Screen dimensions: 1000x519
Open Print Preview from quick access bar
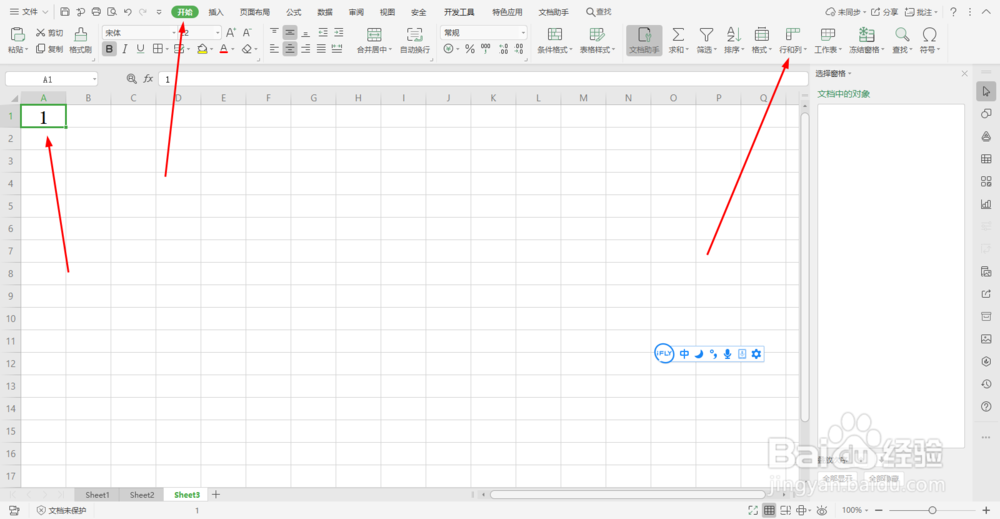pyautogui.click(x=112, y=12)
